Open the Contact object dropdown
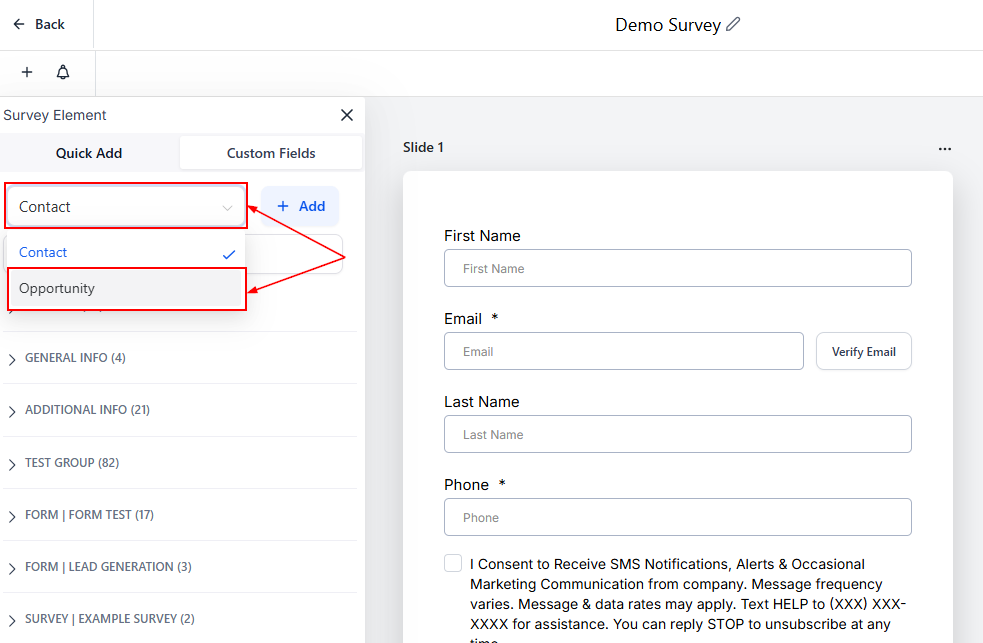This screenshot has width=983, height=643. 126,207
